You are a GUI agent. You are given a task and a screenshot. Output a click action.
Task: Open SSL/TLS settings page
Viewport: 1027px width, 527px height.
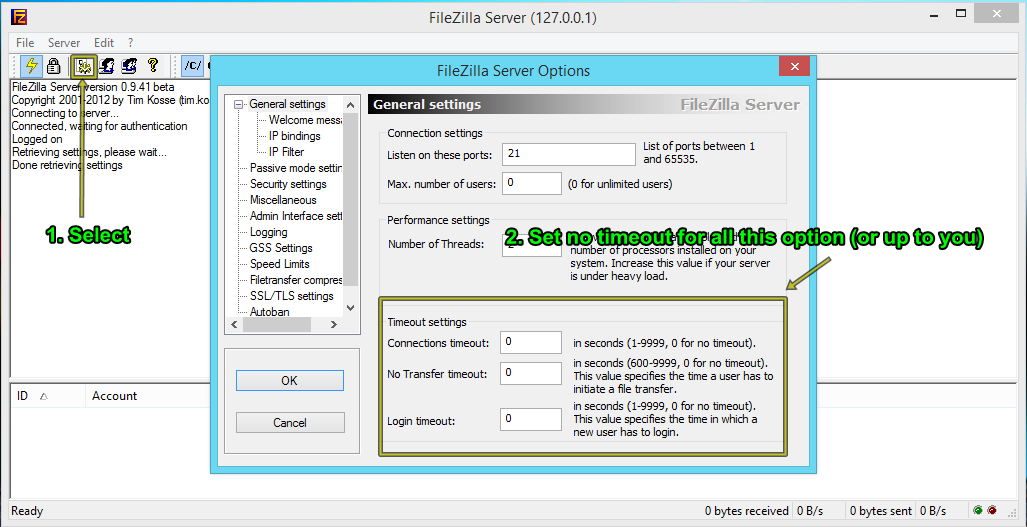point(291,296)
